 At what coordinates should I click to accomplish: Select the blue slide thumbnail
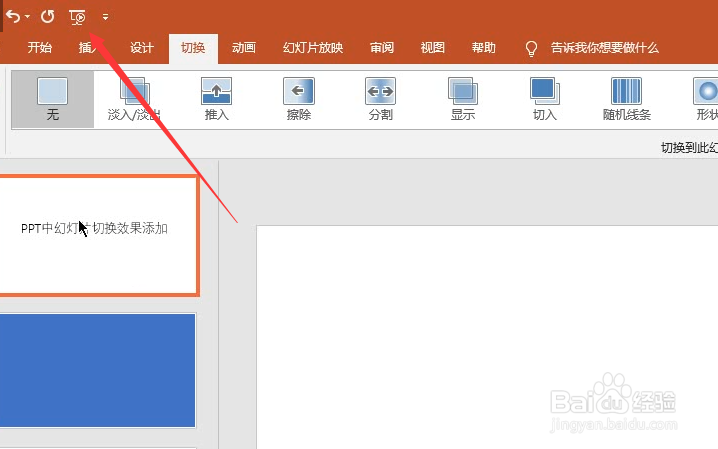coord(97,370)
